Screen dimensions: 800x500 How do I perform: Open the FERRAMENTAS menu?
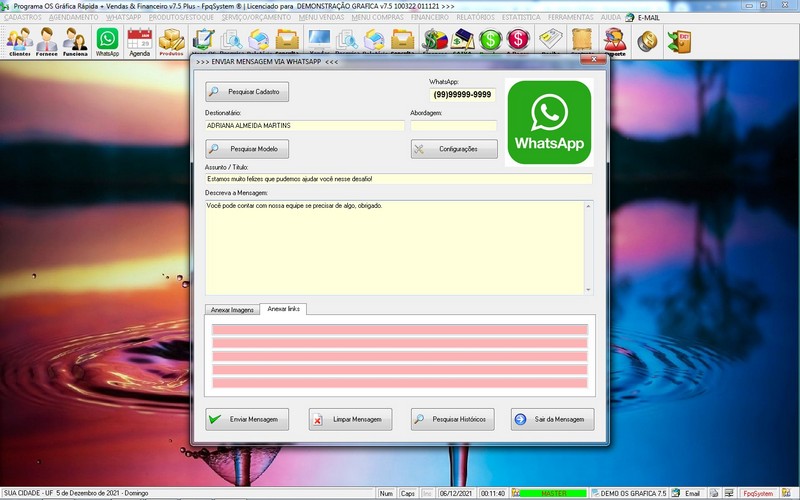[570, 17]
